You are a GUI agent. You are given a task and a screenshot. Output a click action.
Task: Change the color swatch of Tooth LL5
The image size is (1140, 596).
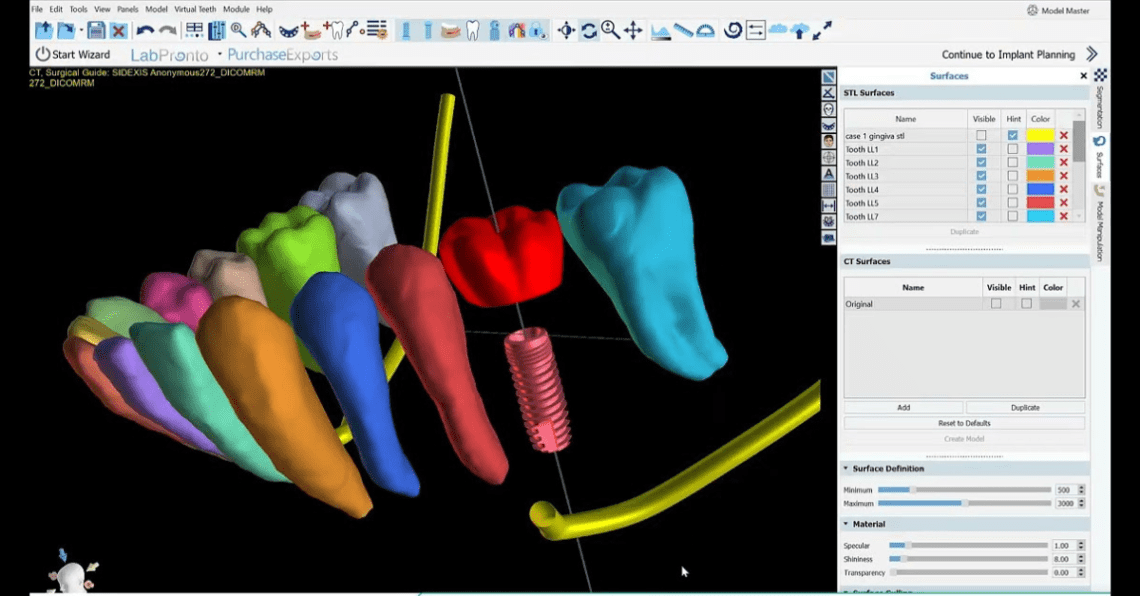tap(1040, 203)
